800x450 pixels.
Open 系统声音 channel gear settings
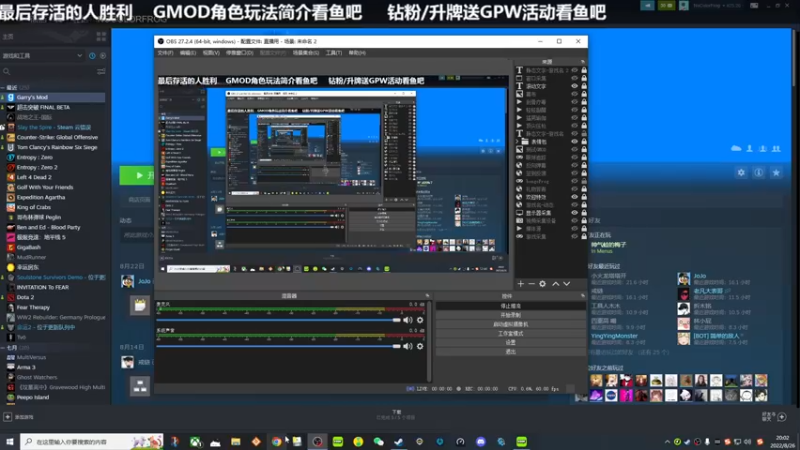(420, 346)
